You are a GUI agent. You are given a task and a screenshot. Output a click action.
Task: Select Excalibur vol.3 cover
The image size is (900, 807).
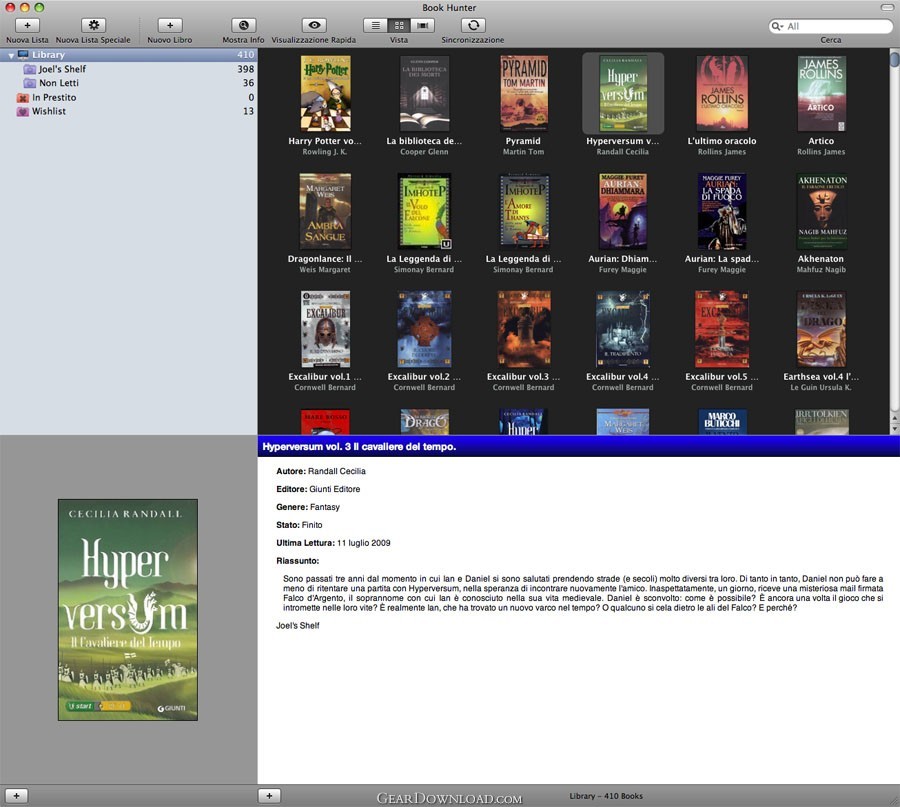pos(523,329)
